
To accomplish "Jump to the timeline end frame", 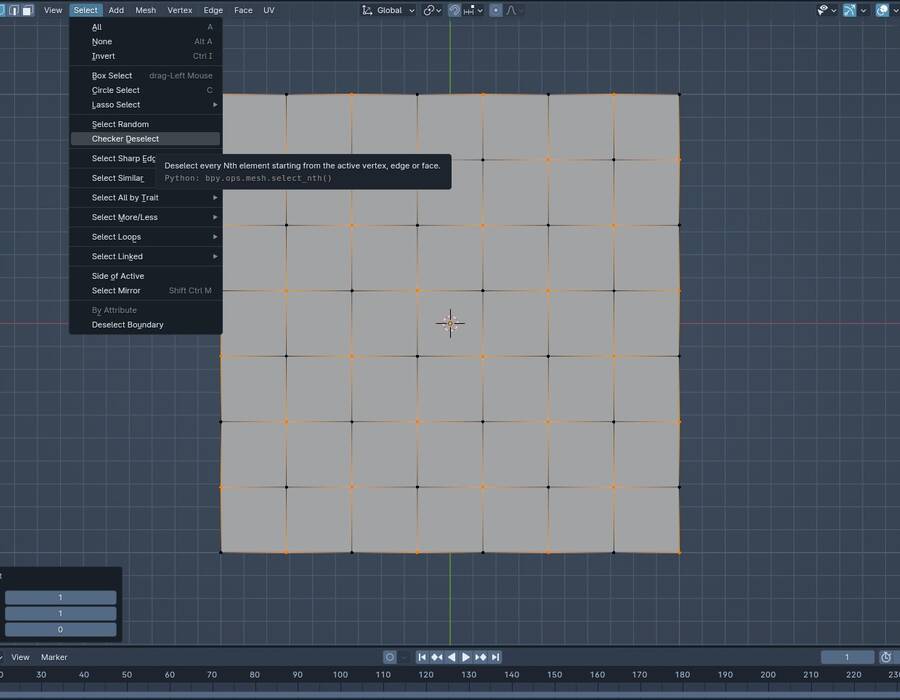I will tap(495, 657).
